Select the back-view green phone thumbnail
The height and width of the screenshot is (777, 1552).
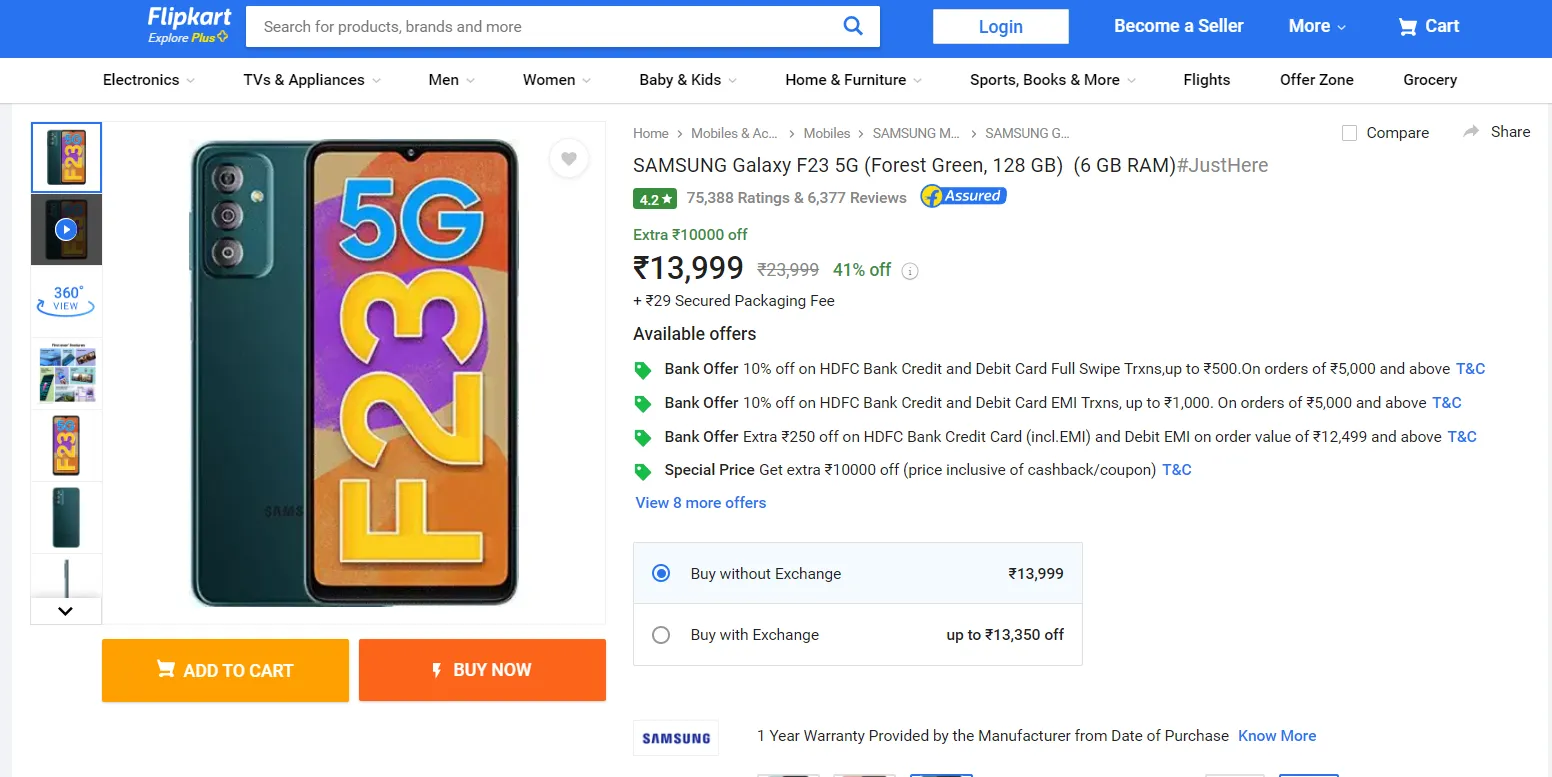point(66,517)
